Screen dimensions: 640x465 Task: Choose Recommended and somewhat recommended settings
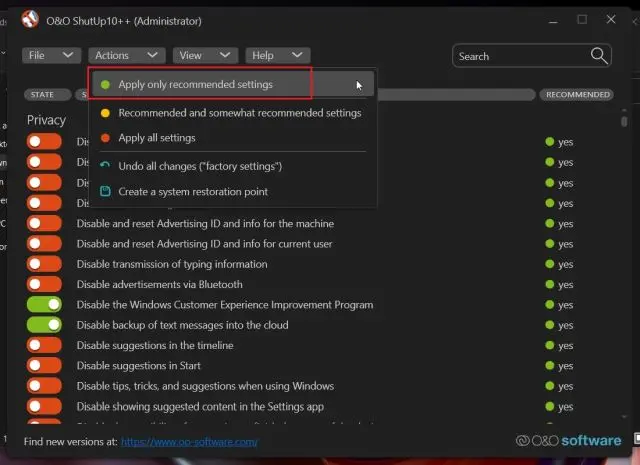tap(233, 113)
